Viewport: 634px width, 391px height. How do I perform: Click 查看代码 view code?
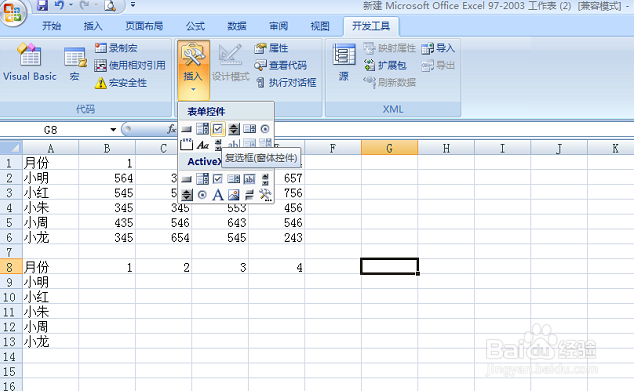(x=280, y=65)
